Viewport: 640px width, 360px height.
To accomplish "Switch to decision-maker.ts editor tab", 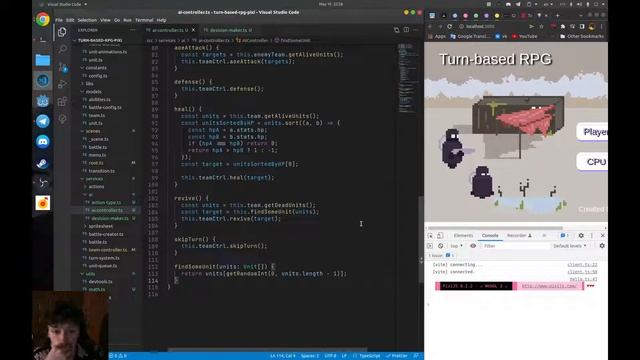I will [x=228, y=30].
